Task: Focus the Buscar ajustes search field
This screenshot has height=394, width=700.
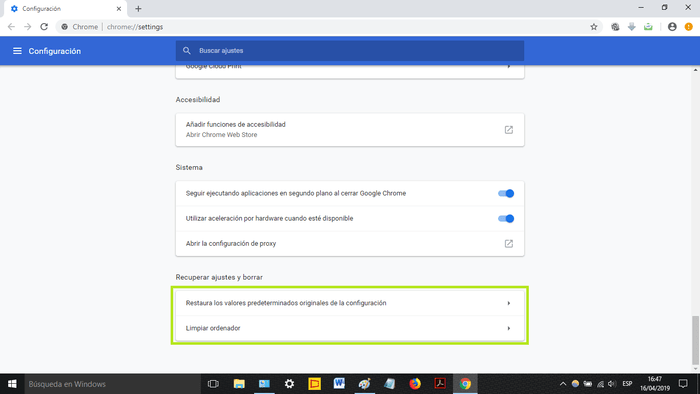Action: 350,51
